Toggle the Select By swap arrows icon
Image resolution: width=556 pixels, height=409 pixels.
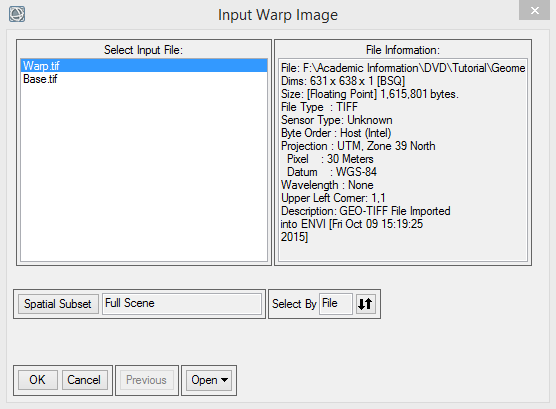tap(365, 304)
